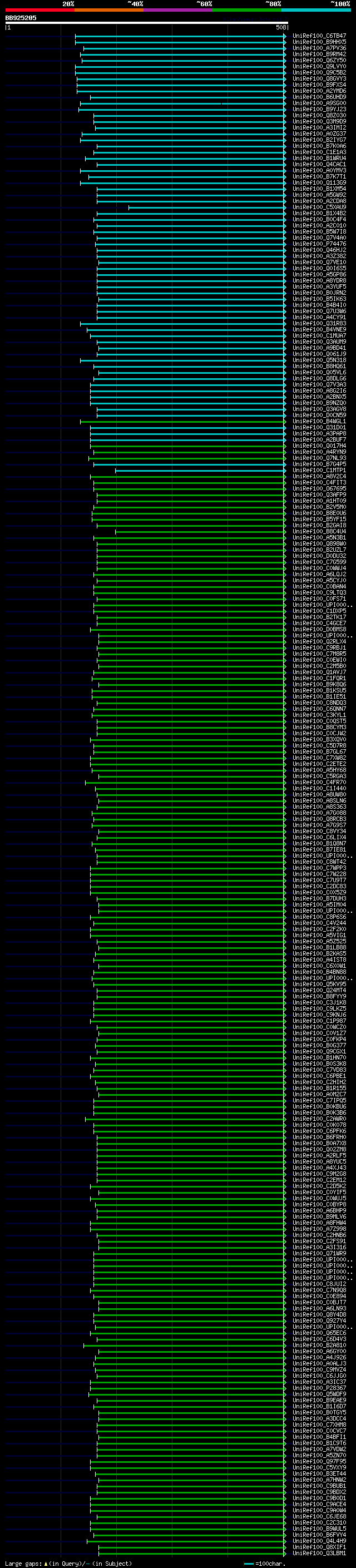Select hit label UniRef100_C8NDQ3
The image size is (356, 1568).
pos(319,703)
